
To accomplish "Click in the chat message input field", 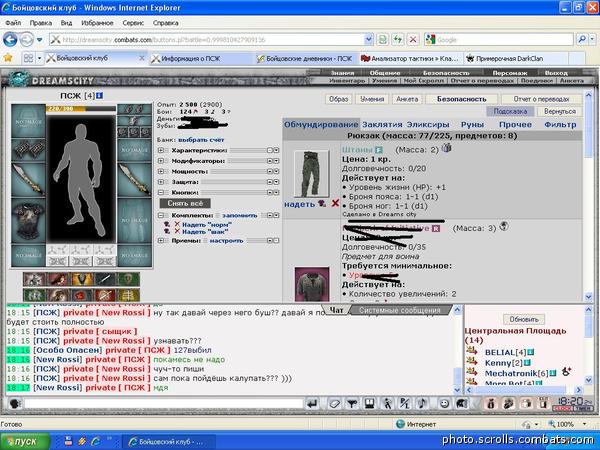I will tap(164, 403).
